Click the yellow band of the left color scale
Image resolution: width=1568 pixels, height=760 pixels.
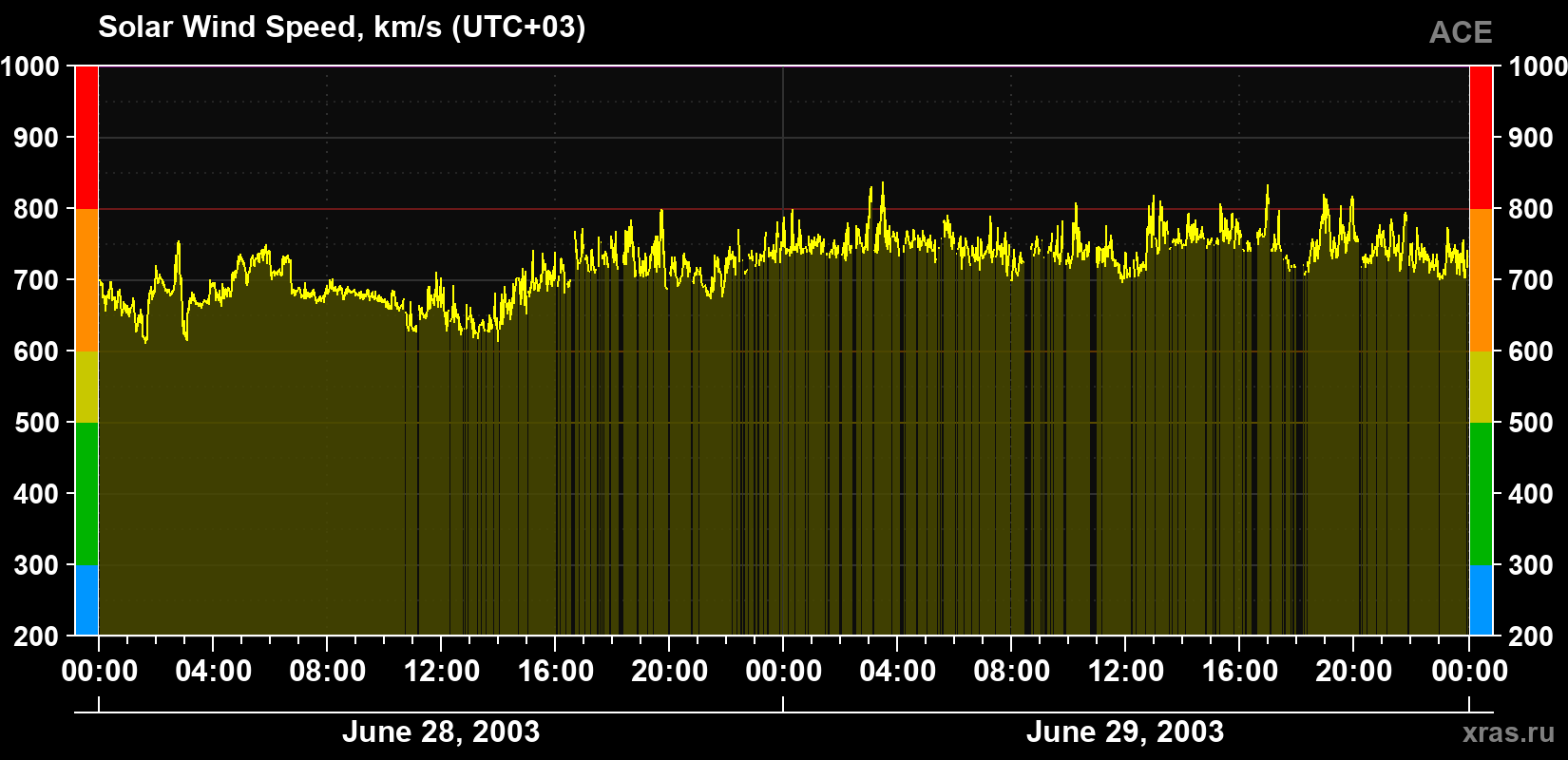point(86,387)
